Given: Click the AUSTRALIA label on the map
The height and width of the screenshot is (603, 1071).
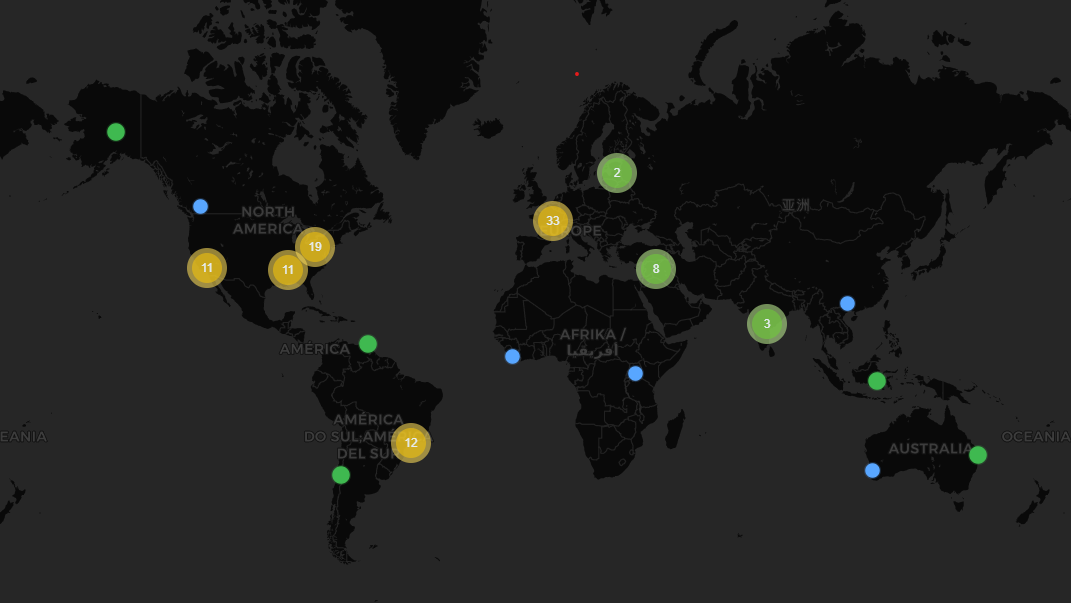Looking at the screenshot, I should (930, 449).
